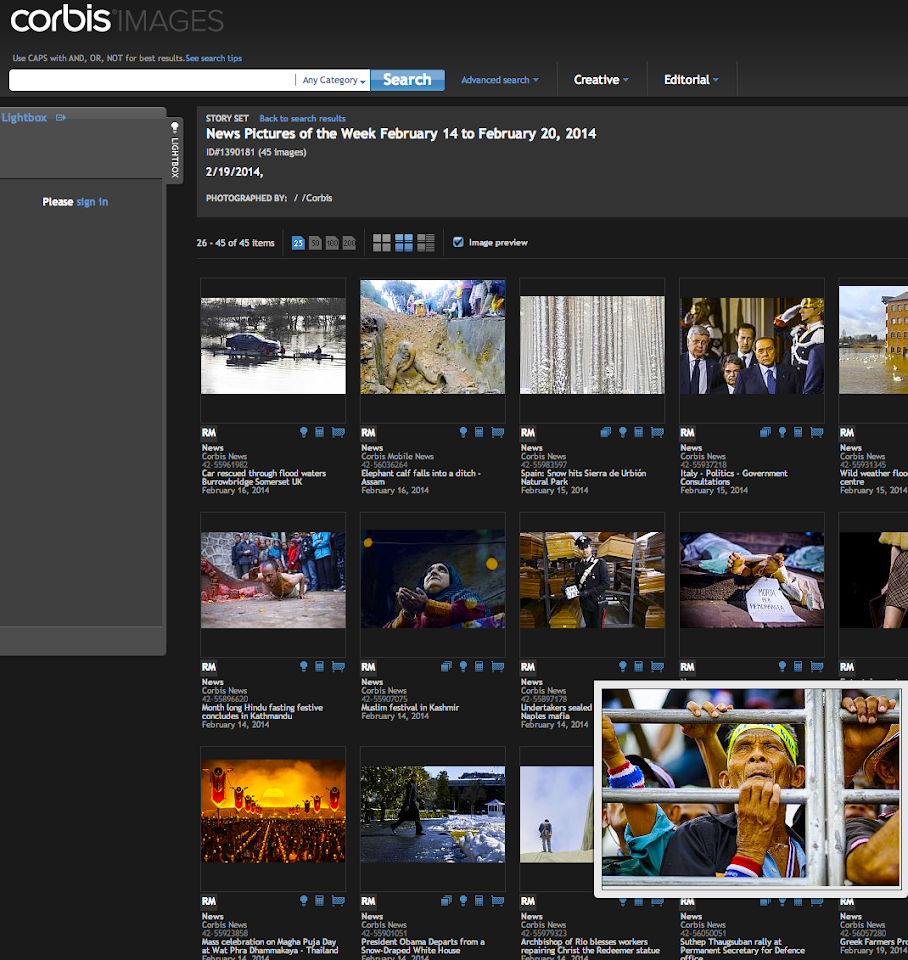Add Elephant calf image to lightbox

pyautogui.click(x=463, y=432)
